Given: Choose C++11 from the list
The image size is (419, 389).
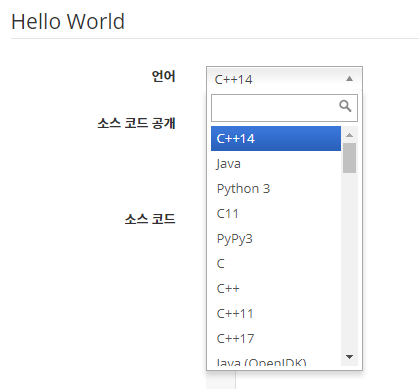Looking at the screenshot, I should pos(276,313).
